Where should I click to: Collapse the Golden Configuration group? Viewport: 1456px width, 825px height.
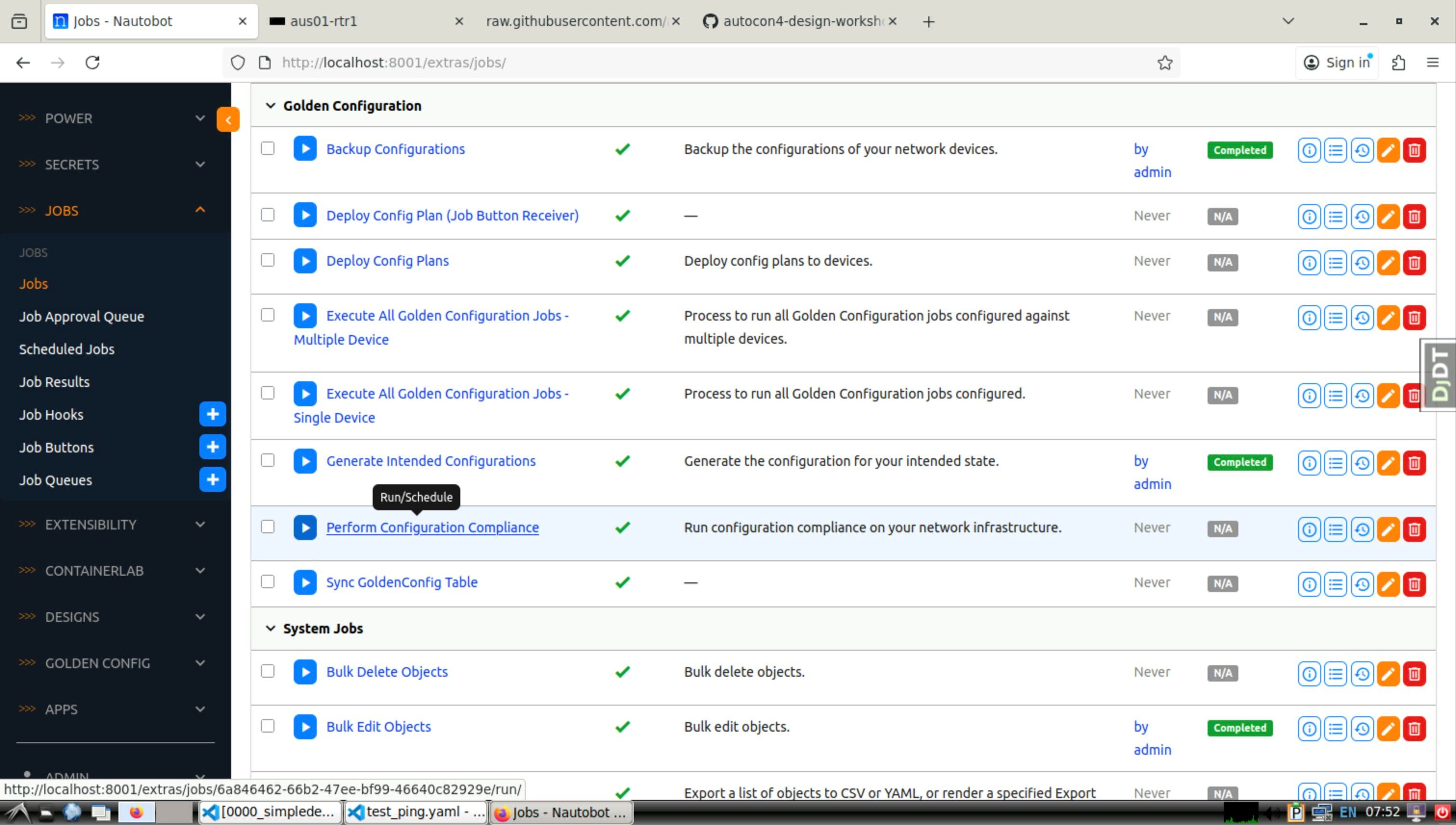coord(270,106)
